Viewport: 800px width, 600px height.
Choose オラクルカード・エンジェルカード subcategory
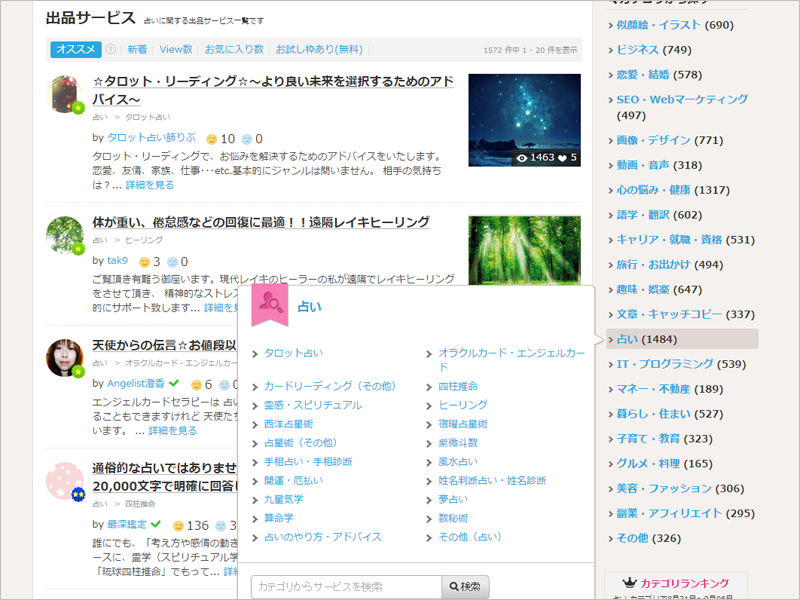(x=512, y=360)
